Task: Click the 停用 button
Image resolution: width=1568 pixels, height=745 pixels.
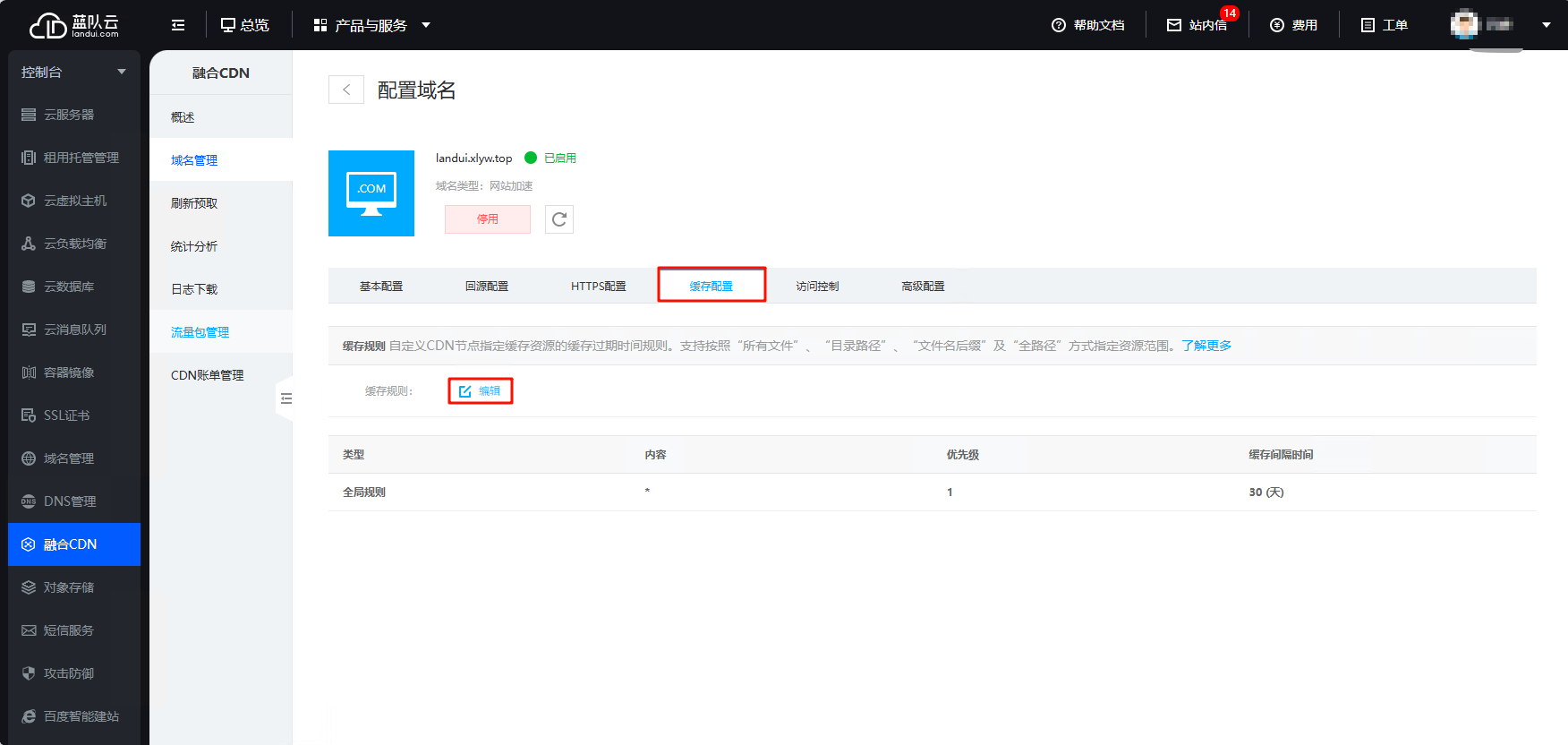Action: pos(488,219)
